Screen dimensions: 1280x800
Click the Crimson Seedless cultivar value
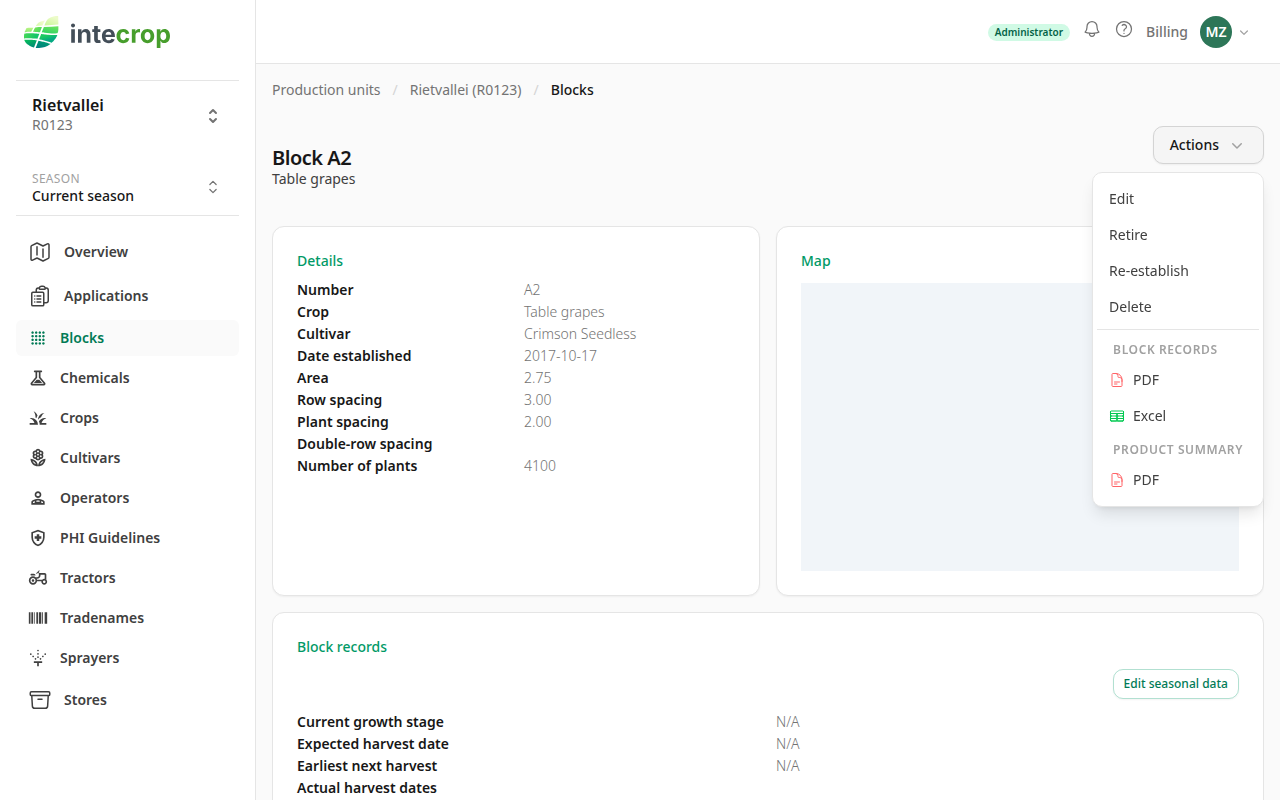point(580,334)
